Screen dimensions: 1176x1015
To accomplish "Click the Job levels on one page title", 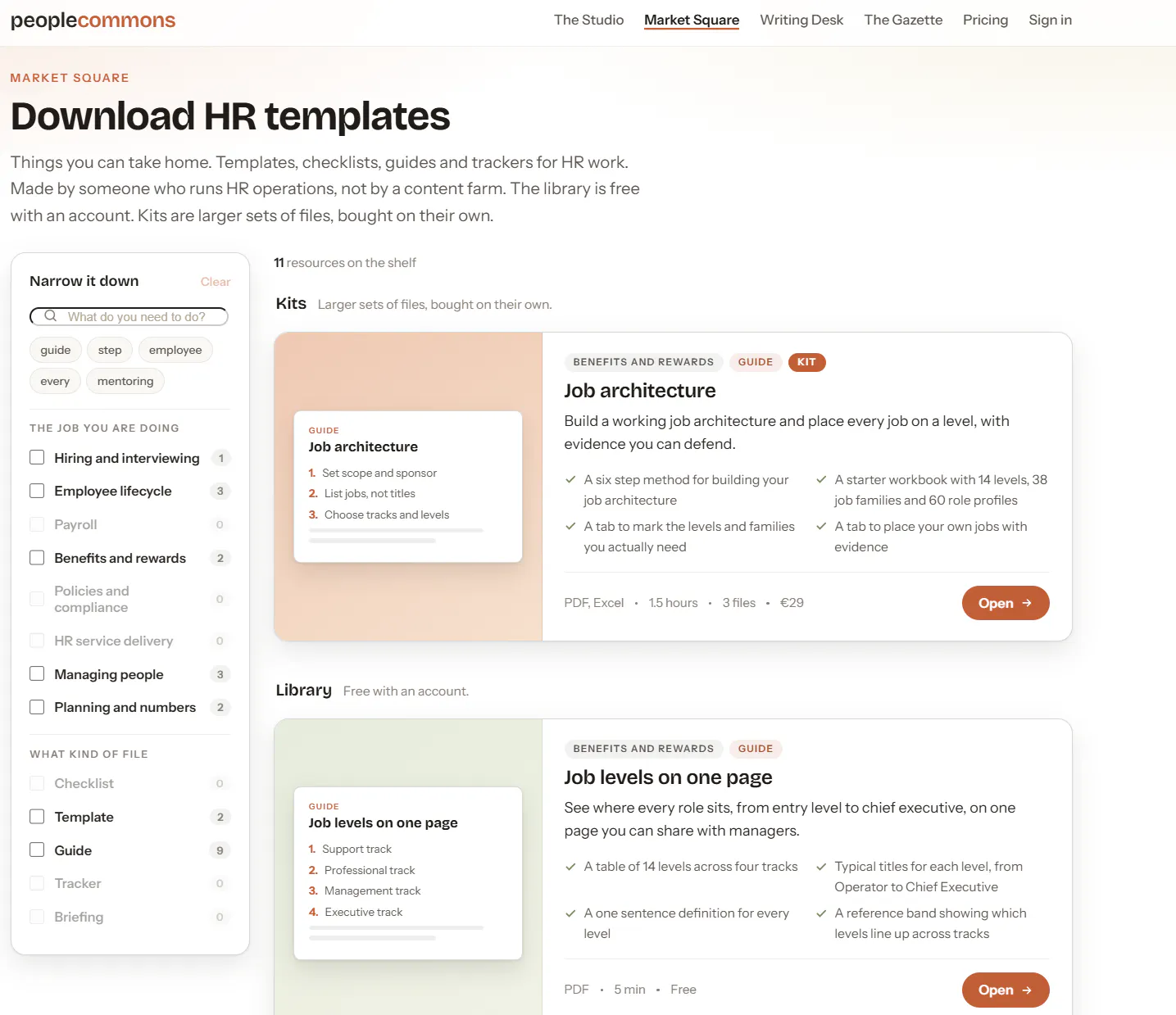I will [668, 777].
